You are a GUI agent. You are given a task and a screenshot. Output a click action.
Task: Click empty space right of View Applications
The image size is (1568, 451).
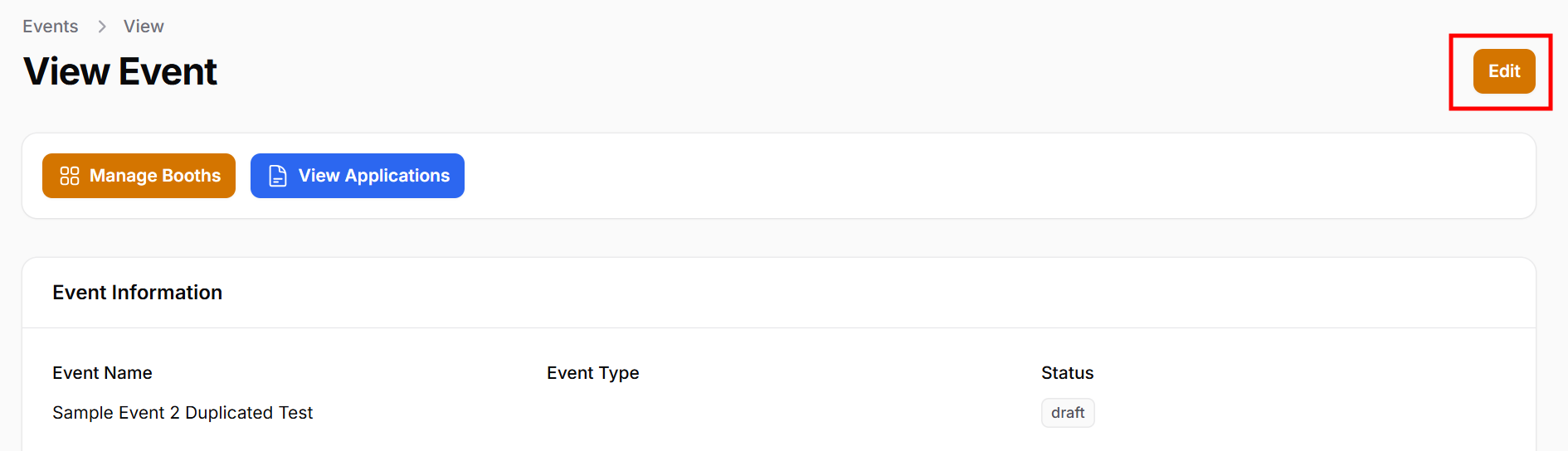(x=913, y=176)
